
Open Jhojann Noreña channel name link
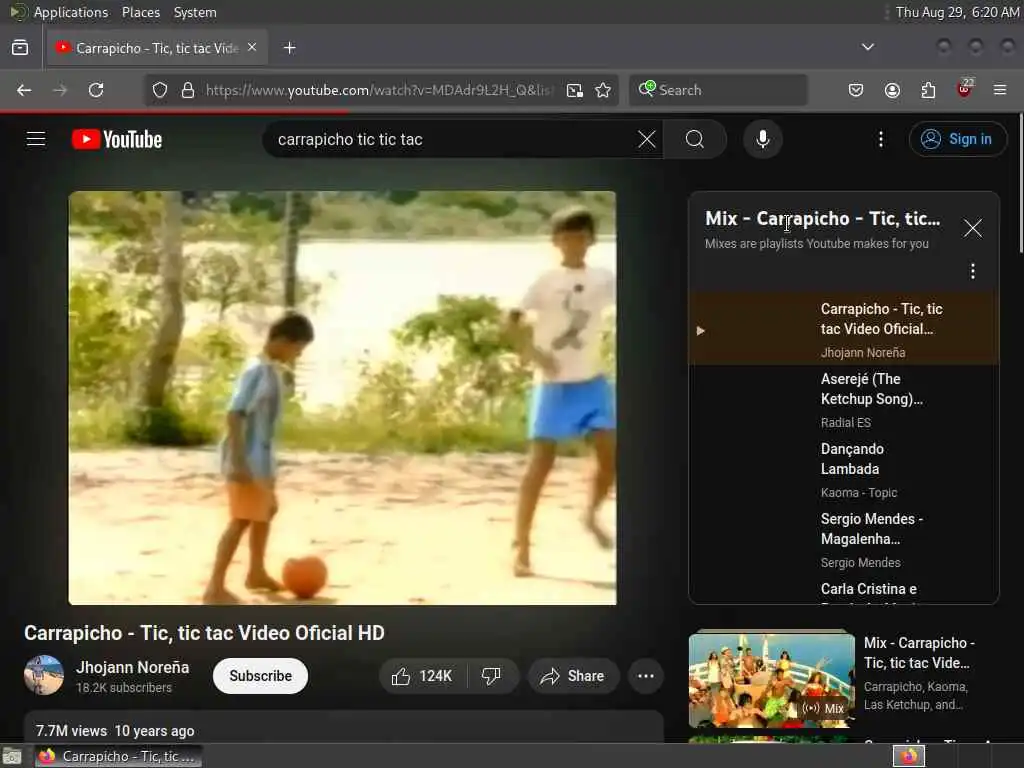point(133,667)
